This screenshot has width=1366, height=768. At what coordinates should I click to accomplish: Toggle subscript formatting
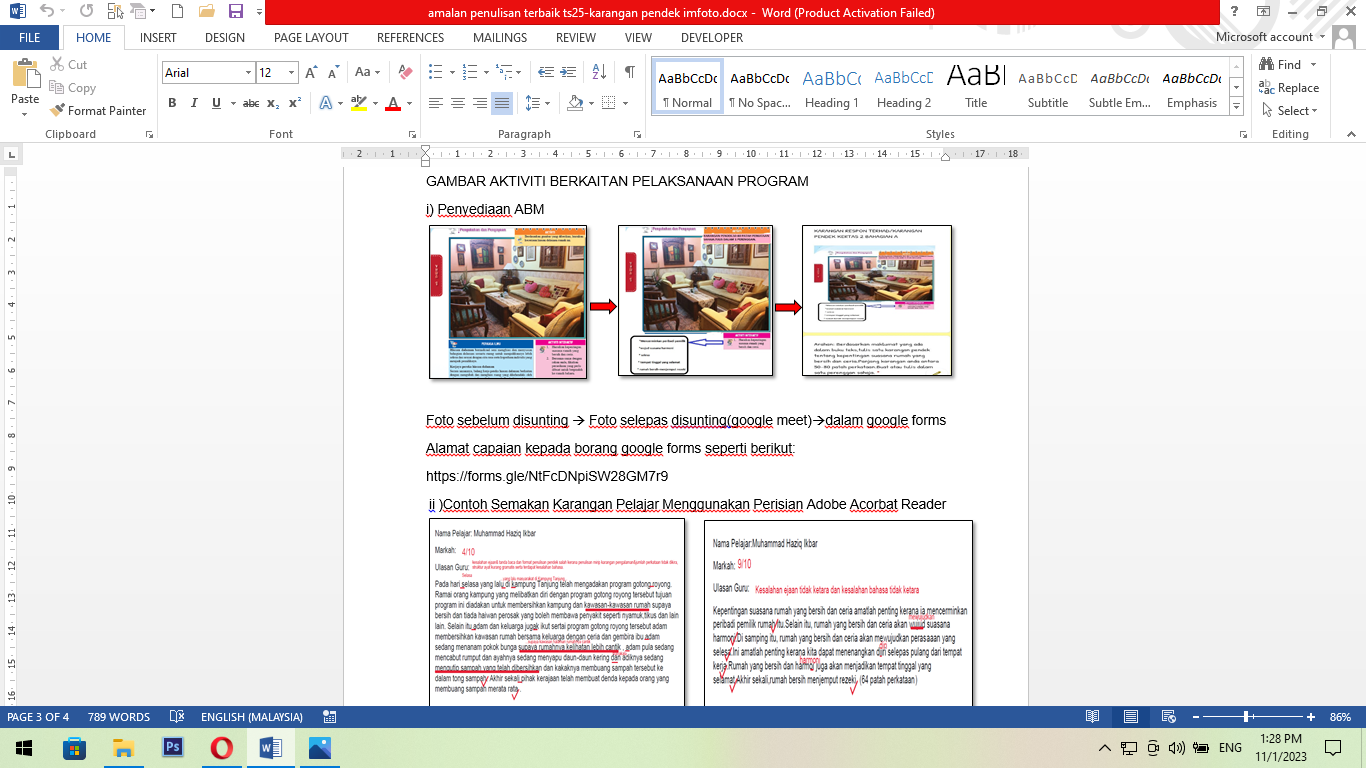coord(275,103)
